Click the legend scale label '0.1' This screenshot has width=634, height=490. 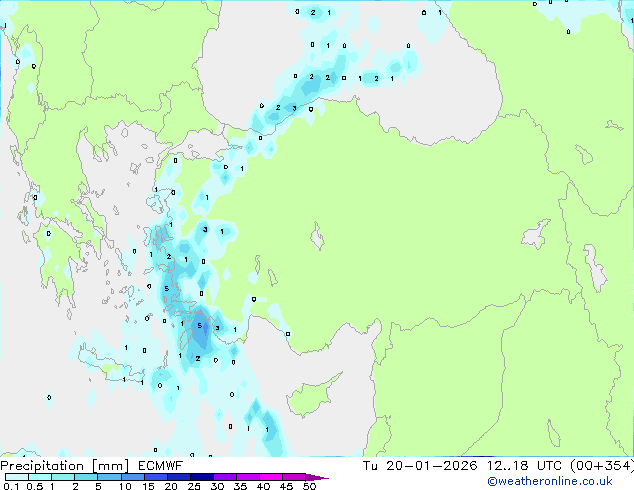tap(11, 486)
